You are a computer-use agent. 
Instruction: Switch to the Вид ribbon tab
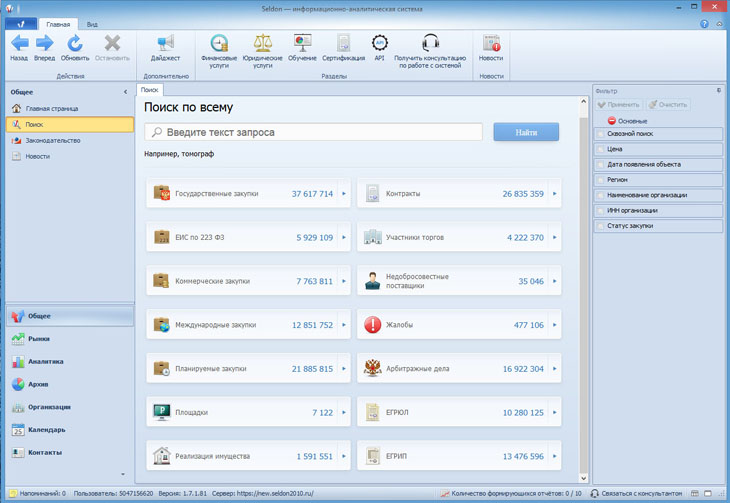point(92,23)
